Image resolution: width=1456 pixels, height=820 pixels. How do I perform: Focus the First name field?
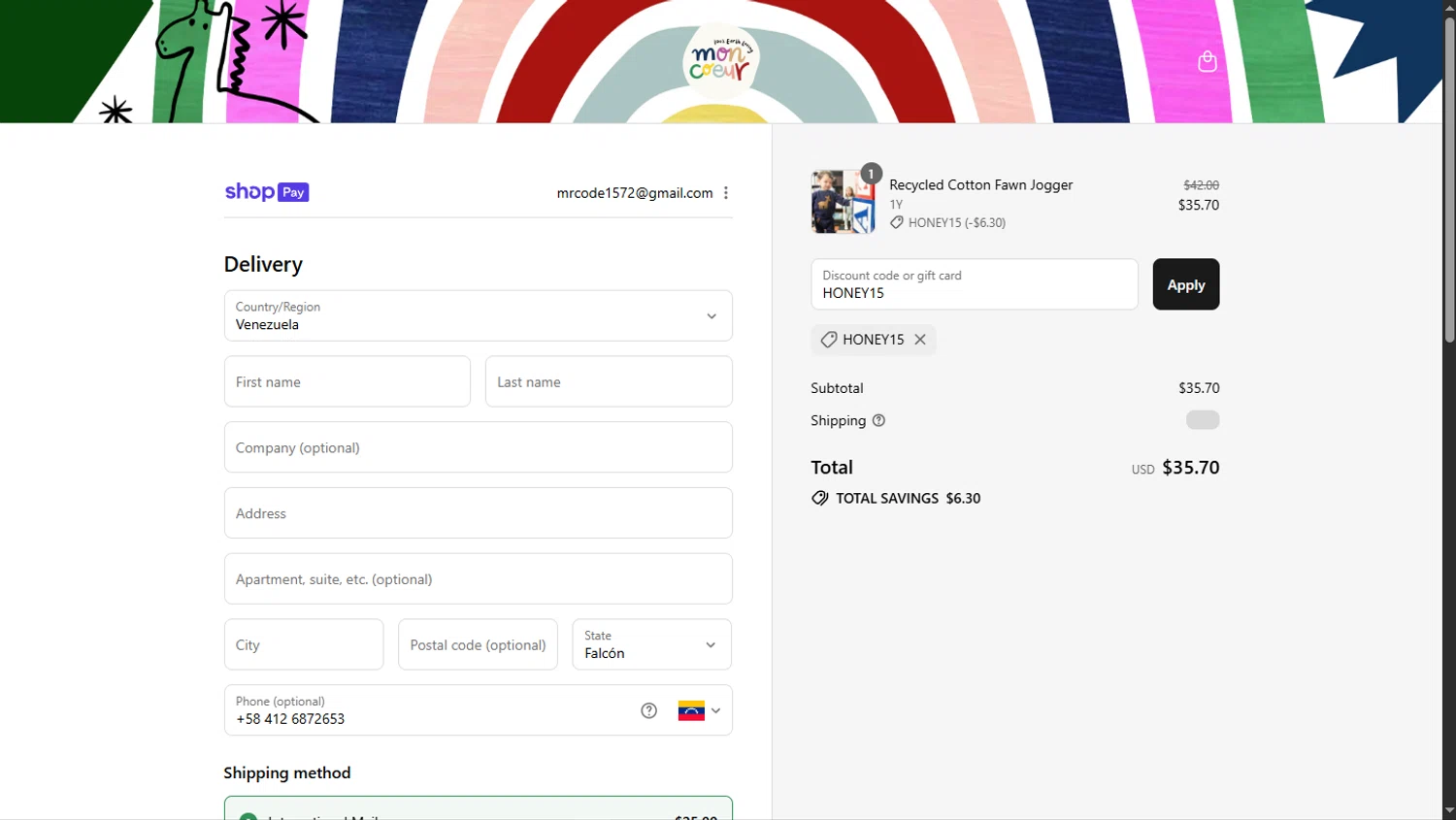coord(347,381)
